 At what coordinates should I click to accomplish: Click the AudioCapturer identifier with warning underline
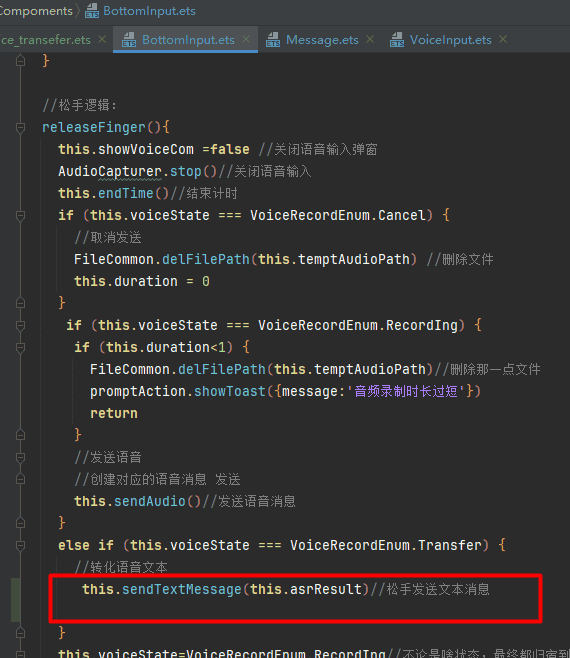click(x=110, y=171)
